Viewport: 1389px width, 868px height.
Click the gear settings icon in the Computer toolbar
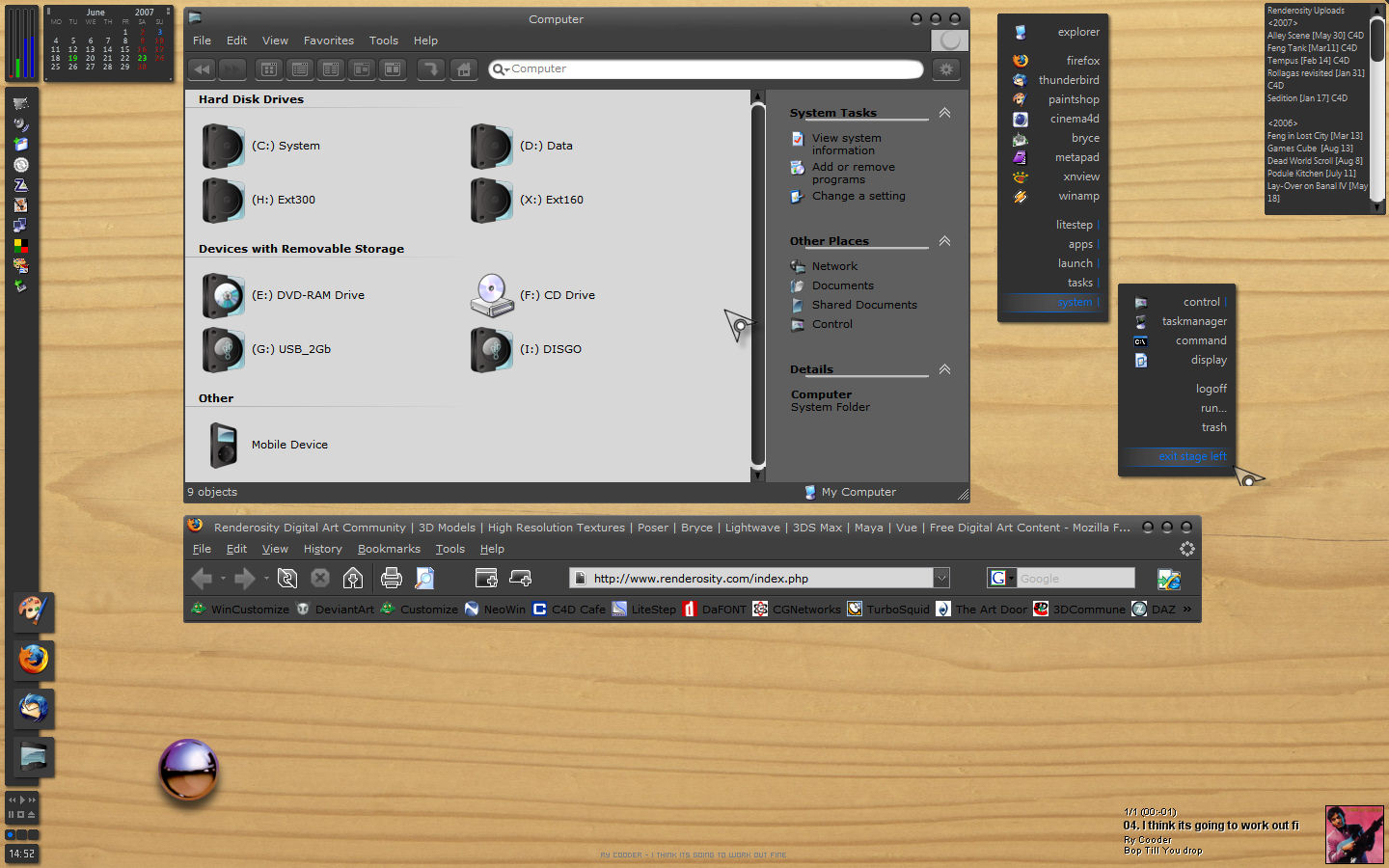point(946,69)
